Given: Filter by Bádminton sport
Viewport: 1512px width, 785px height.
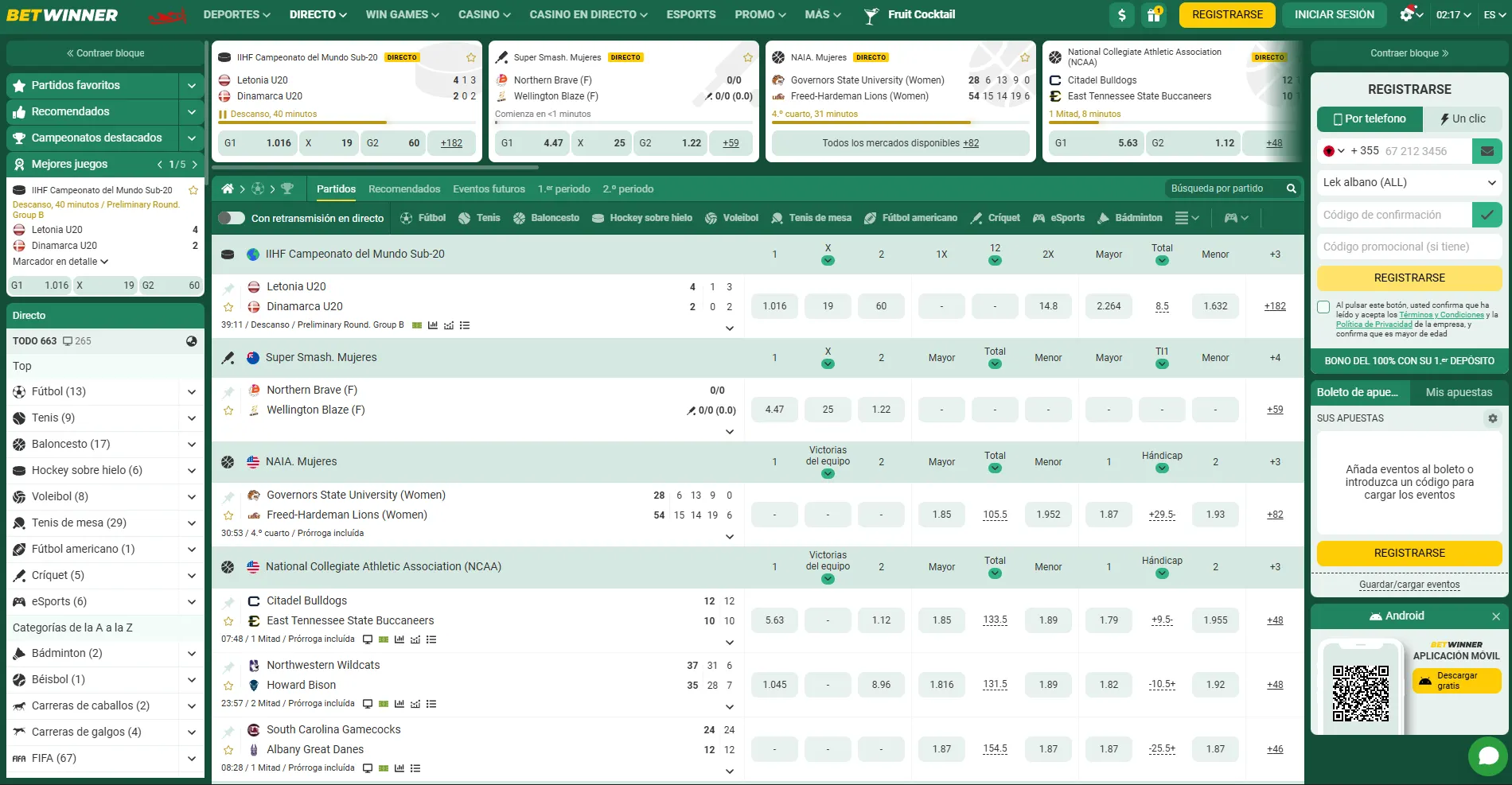Looking at the screenshot, I should (x=1129, y=218).
